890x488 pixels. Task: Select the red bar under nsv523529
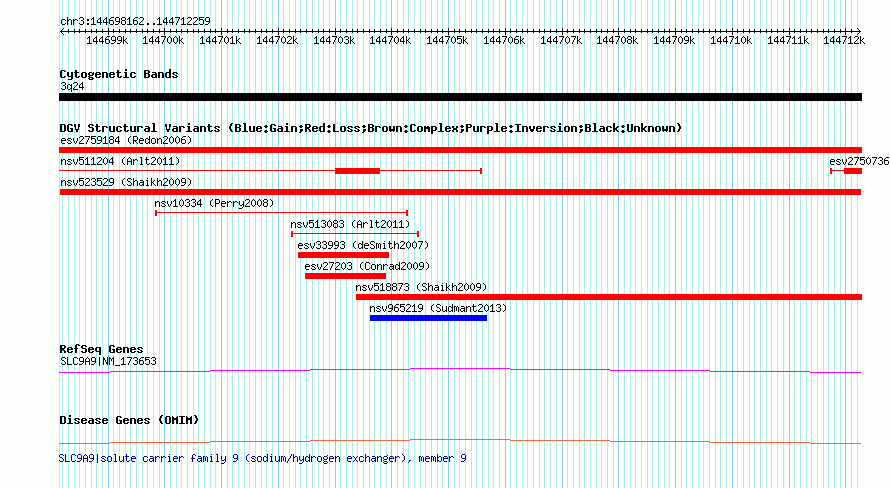(x=460, y=192)
